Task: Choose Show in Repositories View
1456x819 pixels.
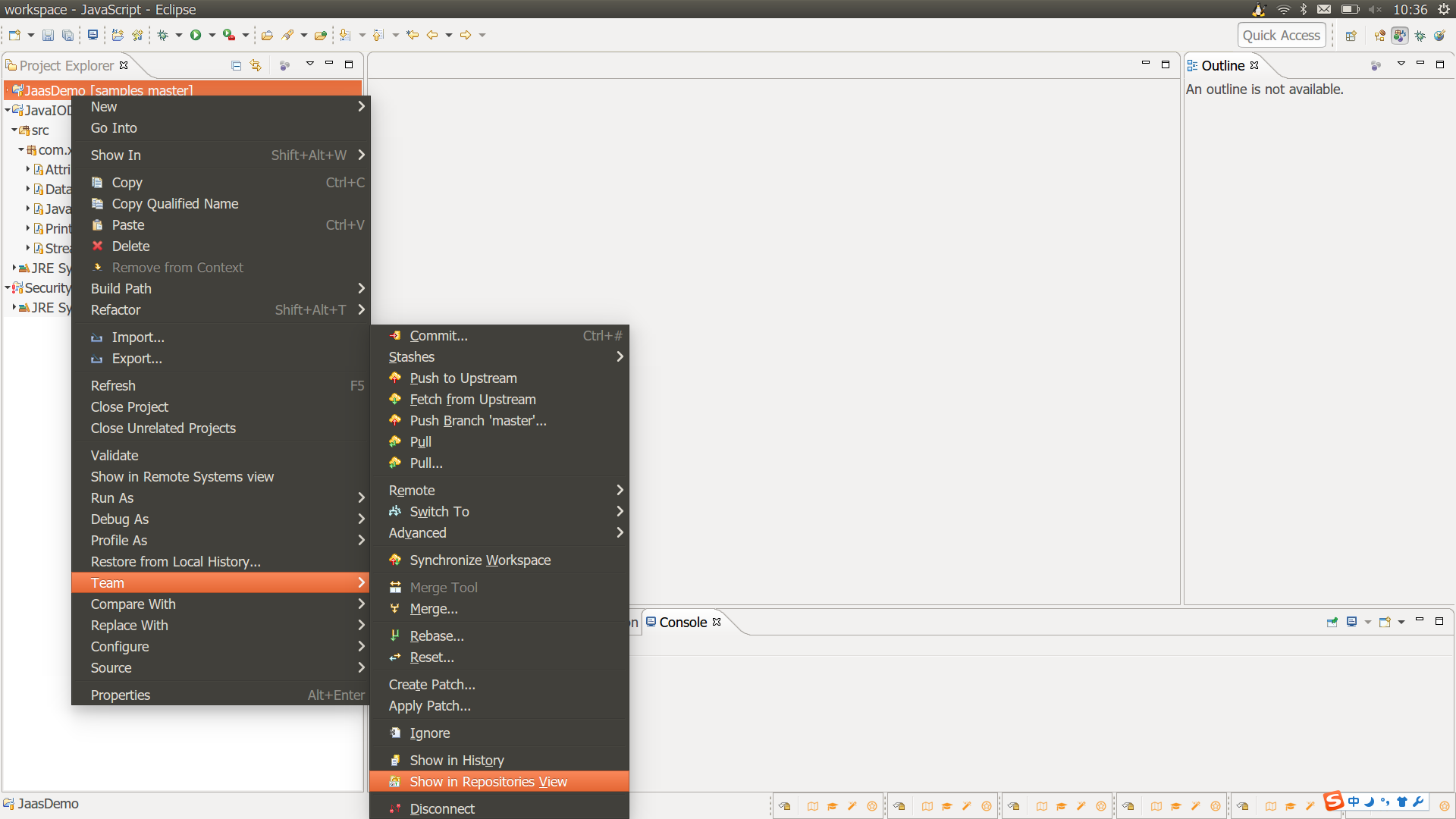Action: point(500,782)
